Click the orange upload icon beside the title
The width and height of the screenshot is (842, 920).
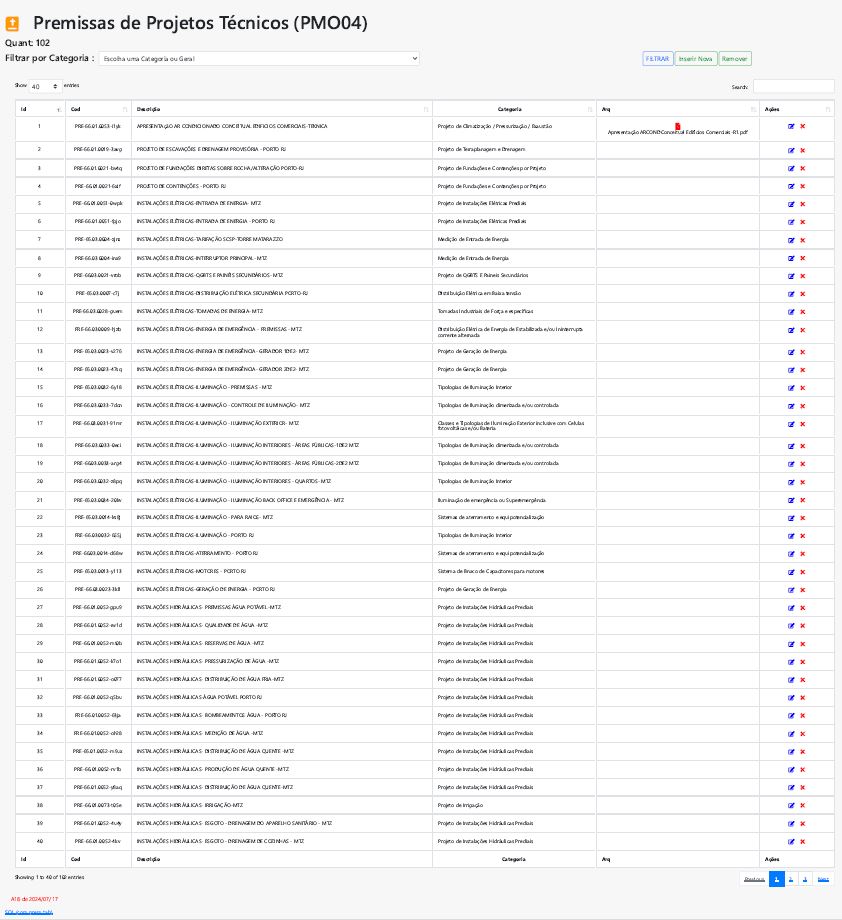pos(14,22)
